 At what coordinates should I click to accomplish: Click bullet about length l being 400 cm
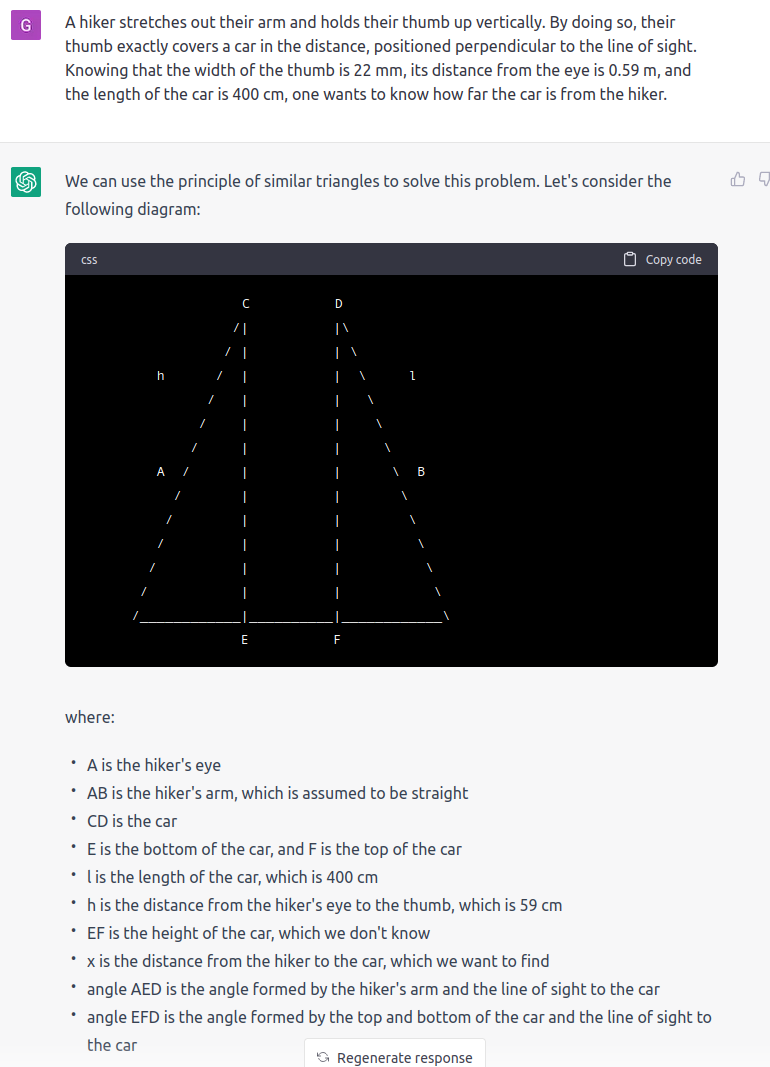(x=232, y=876)
